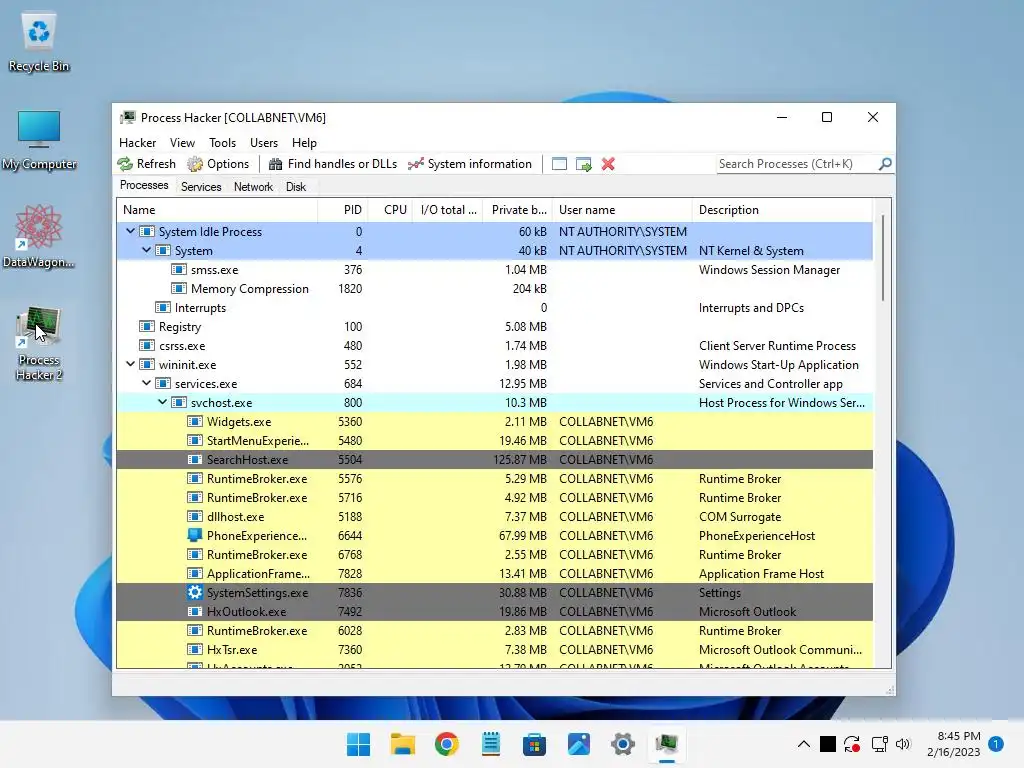Viewport: 1024px width, 768px height.
Task: Click the find window toolbar icon
Action: tap(560, 164)
